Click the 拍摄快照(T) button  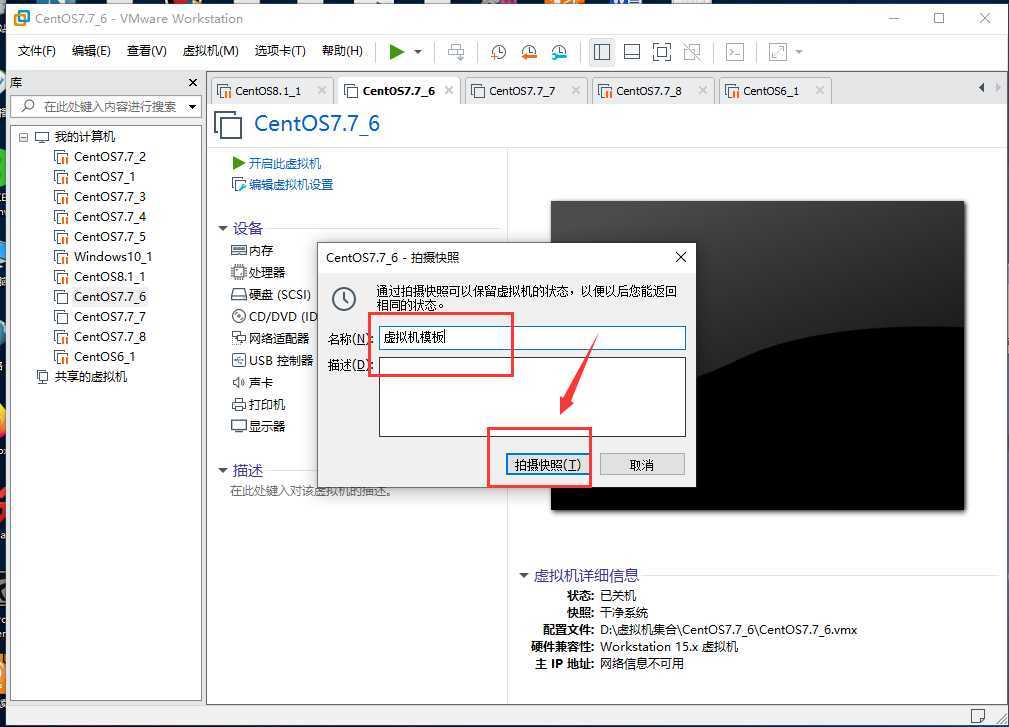(548, 465)
